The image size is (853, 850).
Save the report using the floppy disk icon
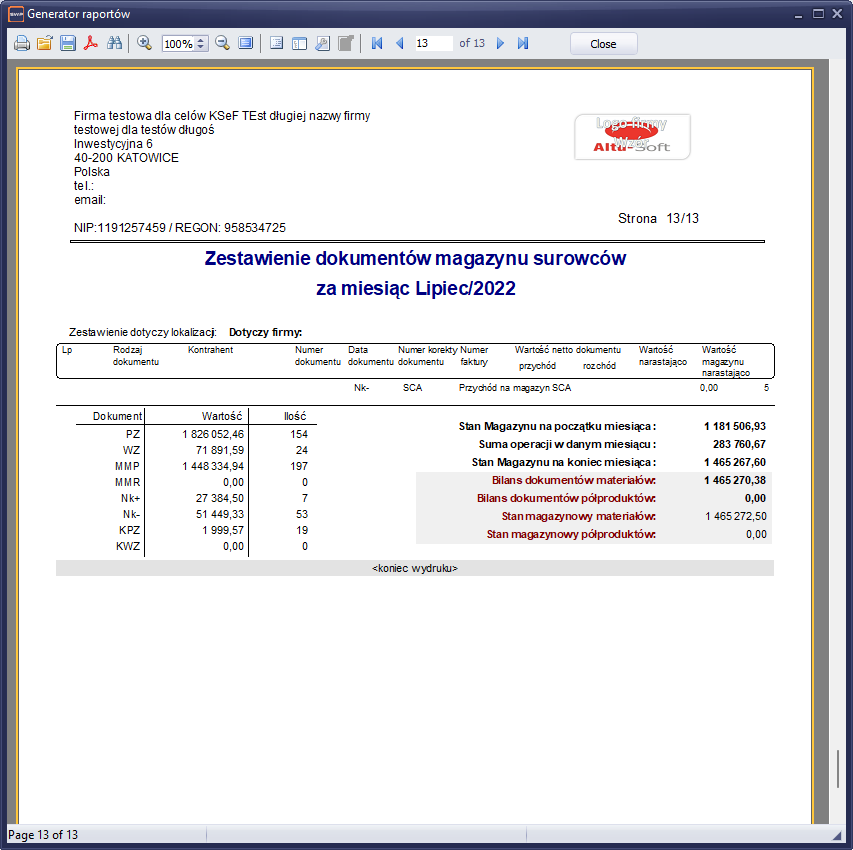coord(67,44)
